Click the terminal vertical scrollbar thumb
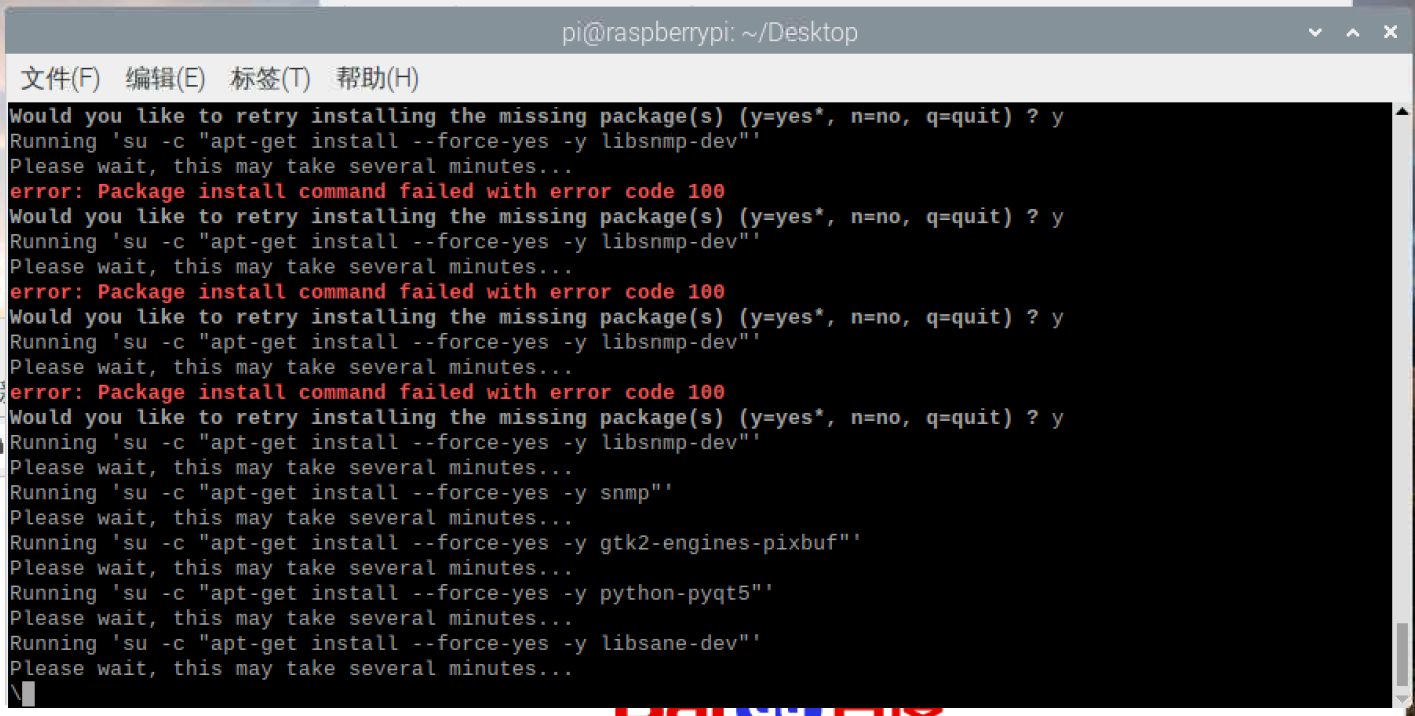1415x716 pixels. coord(1402,655)
